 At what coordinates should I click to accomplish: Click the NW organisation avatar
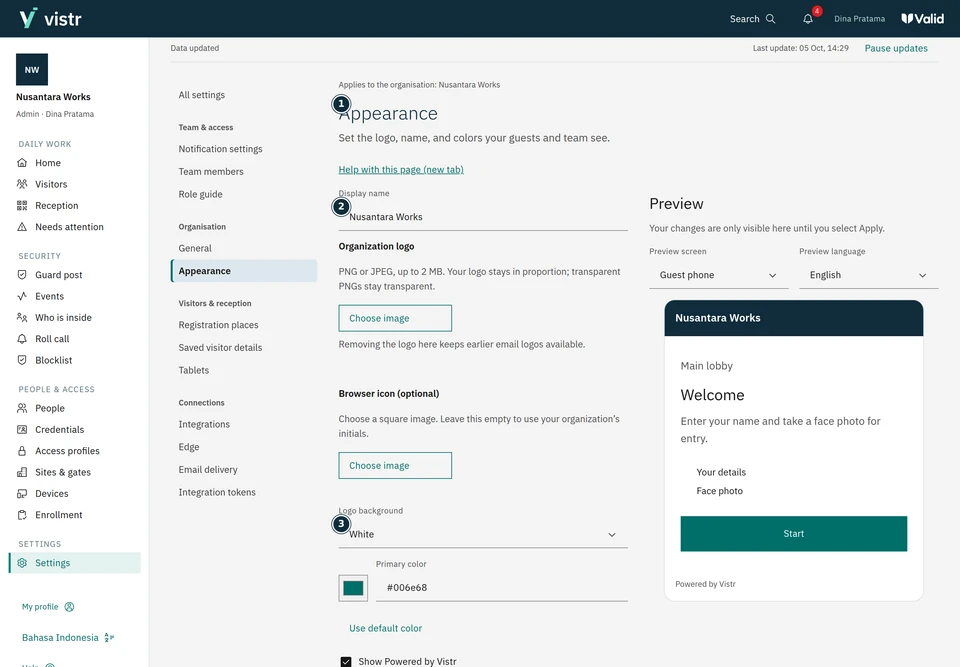pos(32,69)
